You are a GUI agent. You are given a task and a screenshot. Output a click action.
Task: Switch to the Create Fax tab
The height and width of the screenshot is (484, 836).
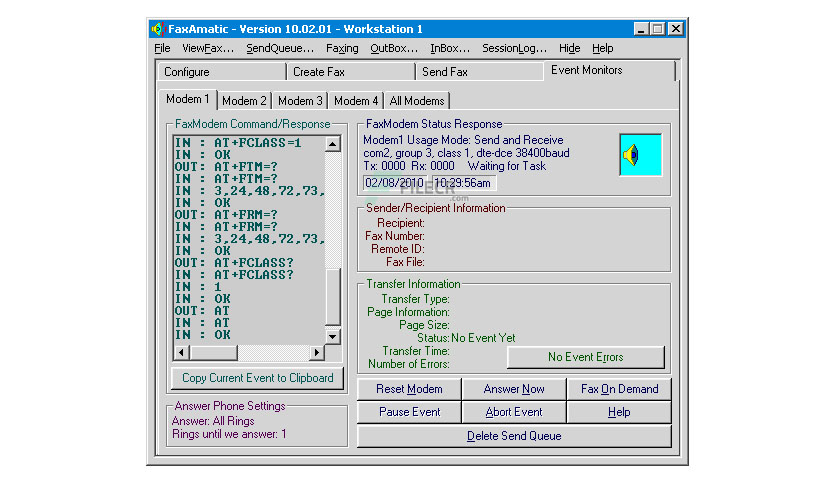pyautogui.click(x=351, y=72)
